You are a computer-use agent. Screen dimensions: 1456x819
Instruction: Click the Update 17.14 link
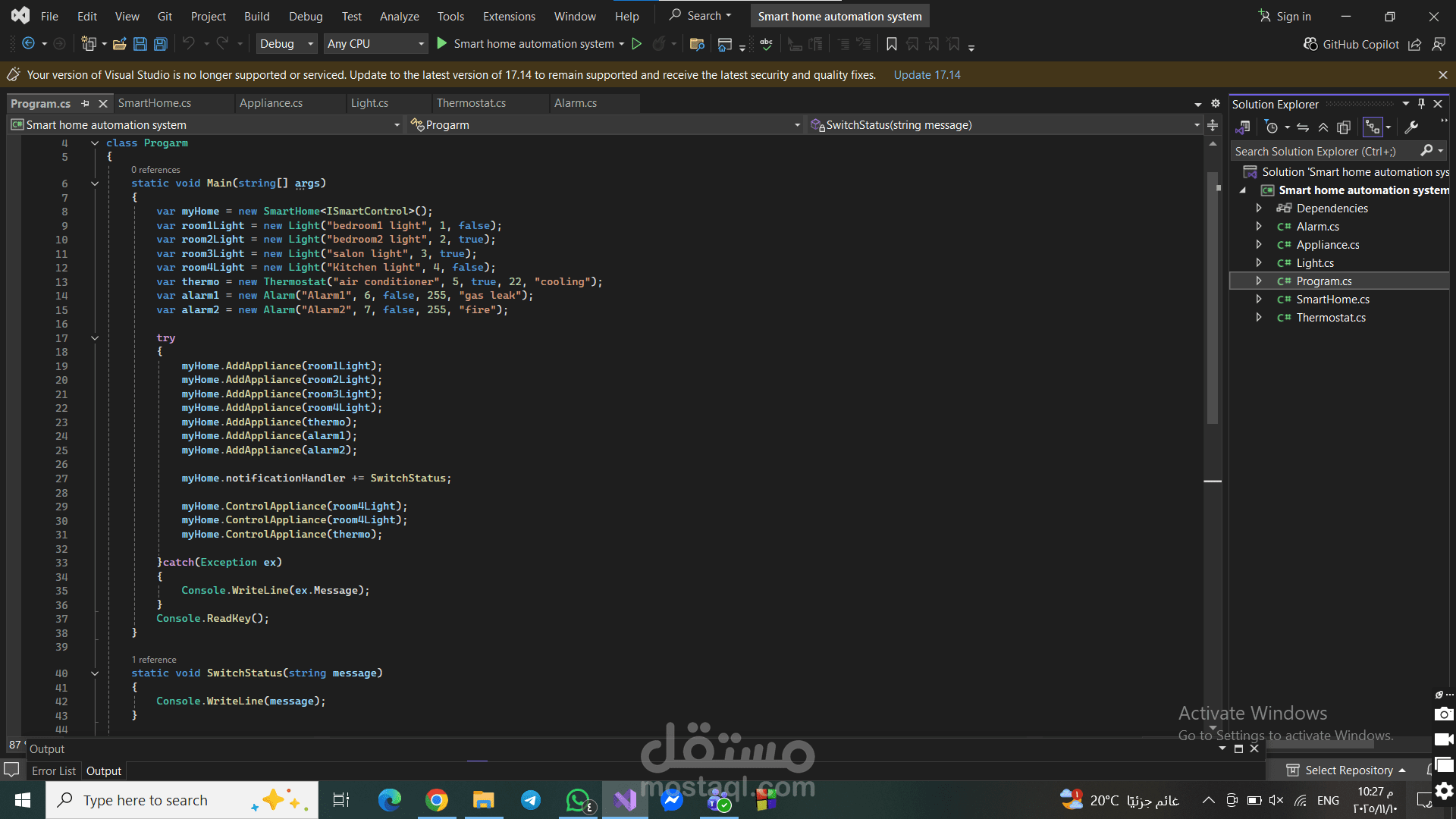pos(927,75)
